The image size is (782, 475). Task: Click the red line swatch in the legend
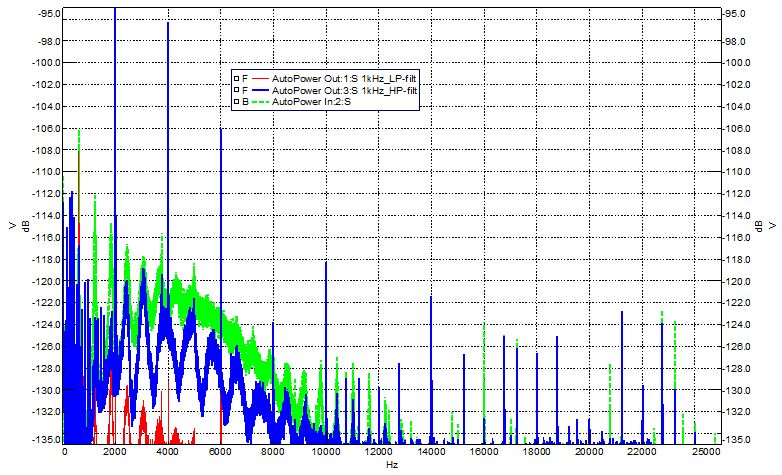click(x=260, y=79)
